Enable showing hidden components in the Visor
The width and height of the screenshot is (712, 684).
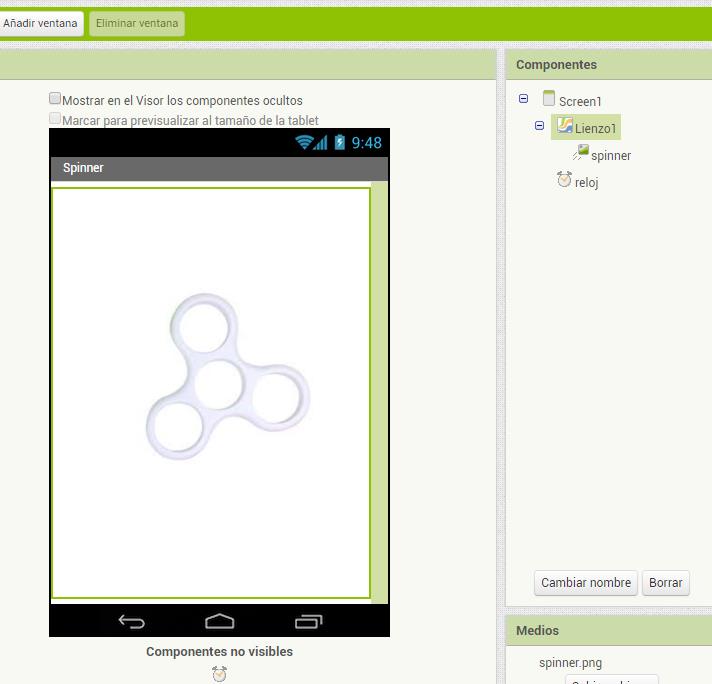pyautogui.click(x=56, y=99)
